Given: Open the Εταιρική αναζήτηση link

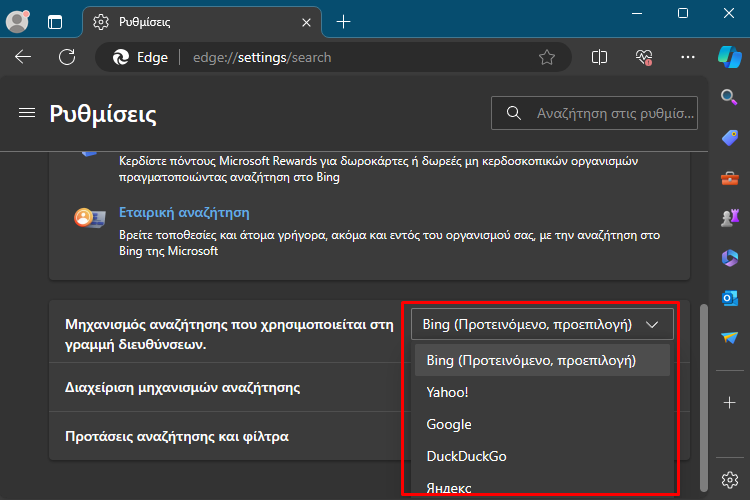Looking at the screenshot, I should (x=184, y=212).
